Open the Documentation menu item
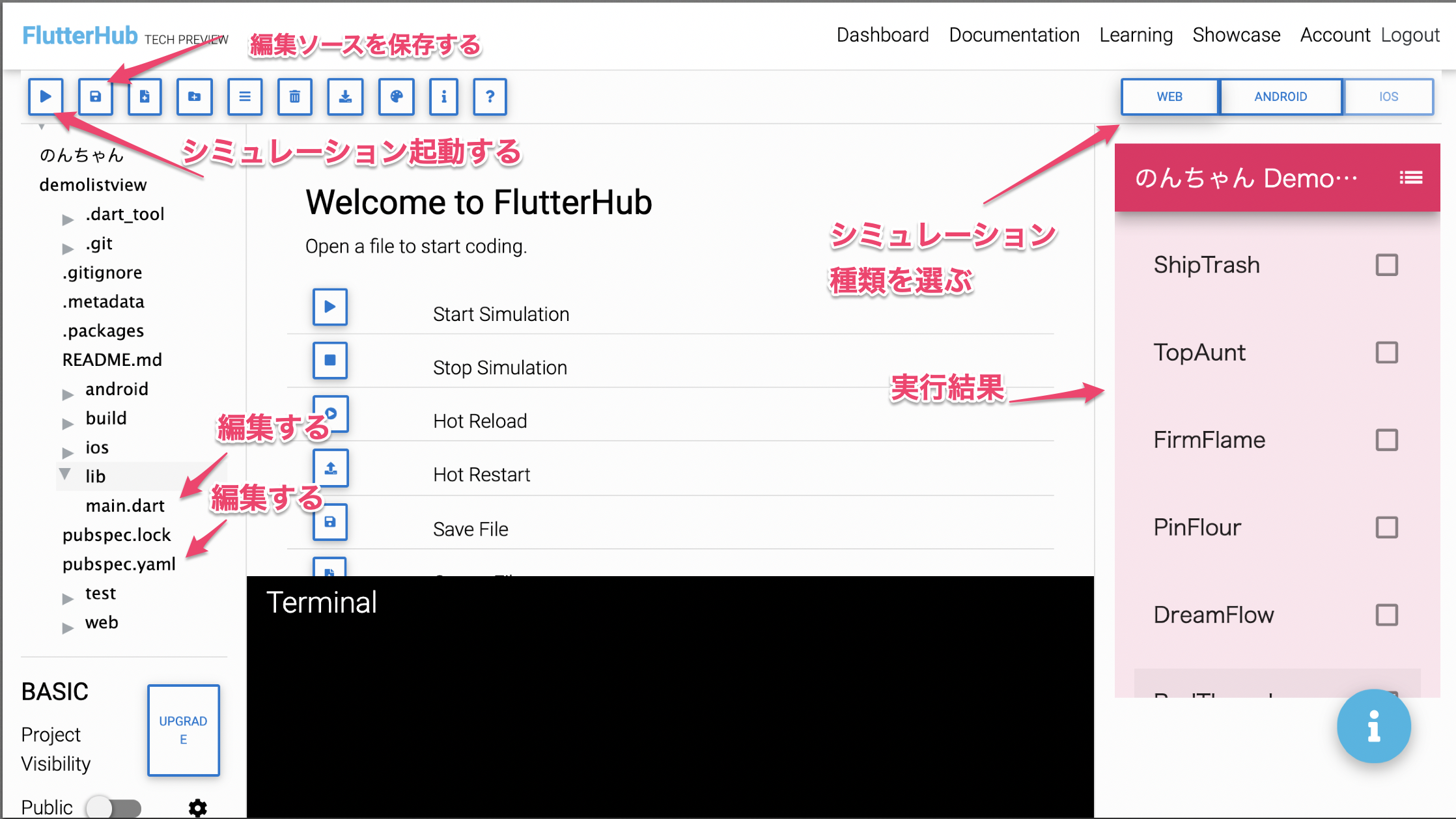 1014,35
